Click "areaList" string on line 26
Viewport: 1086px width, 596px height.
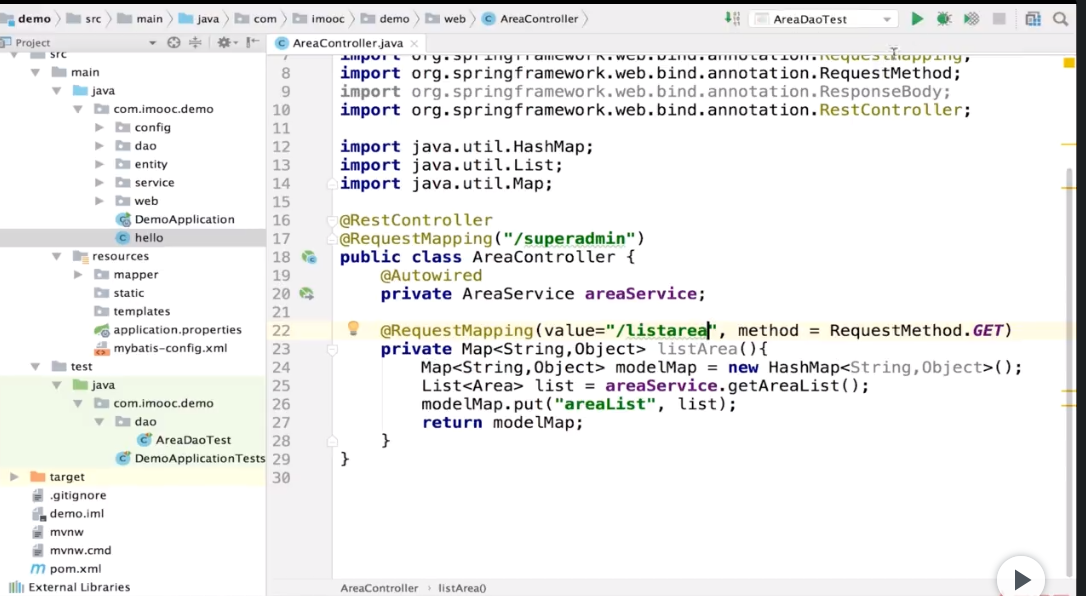(605, 404)
